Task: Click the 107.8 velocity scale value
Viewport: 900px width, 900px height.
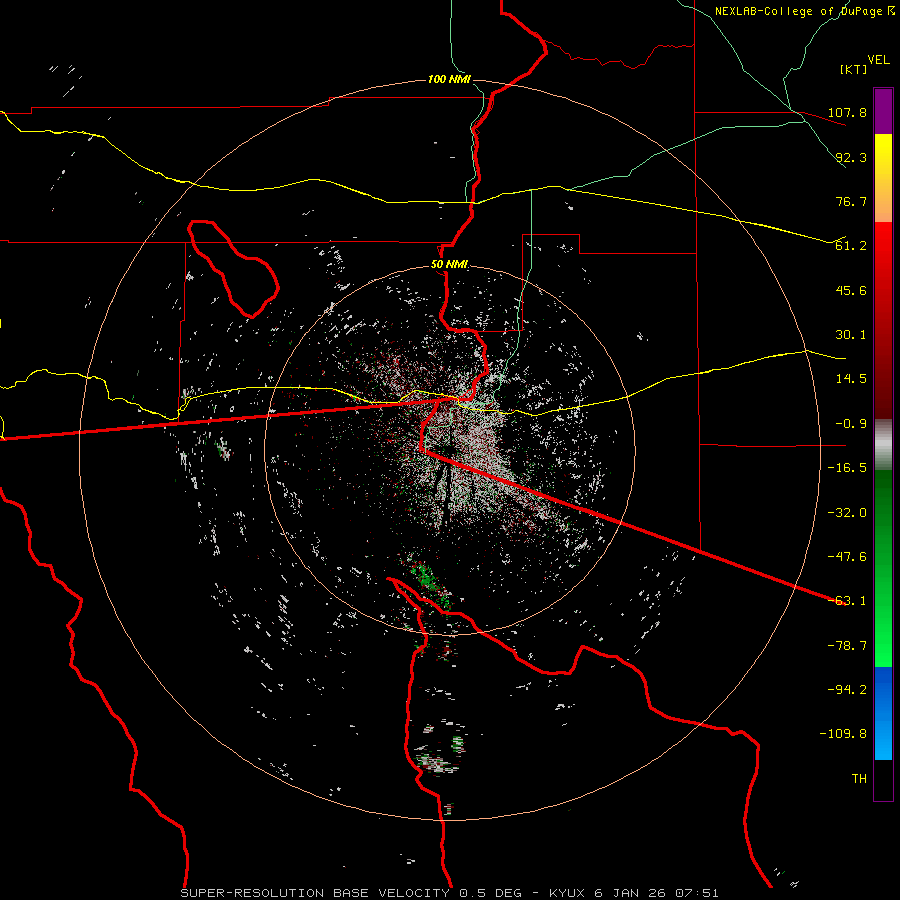Action: 847,112
